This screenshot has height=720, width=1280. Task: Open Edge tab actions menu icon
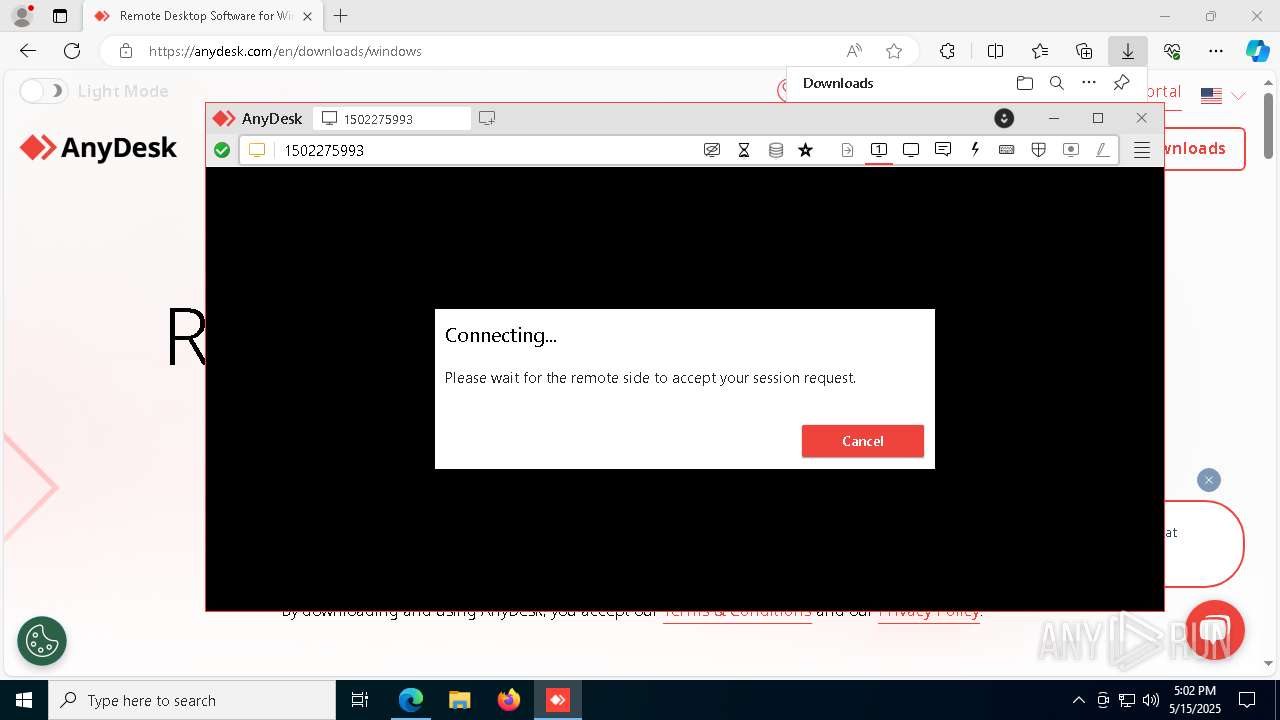click(60, 16)
